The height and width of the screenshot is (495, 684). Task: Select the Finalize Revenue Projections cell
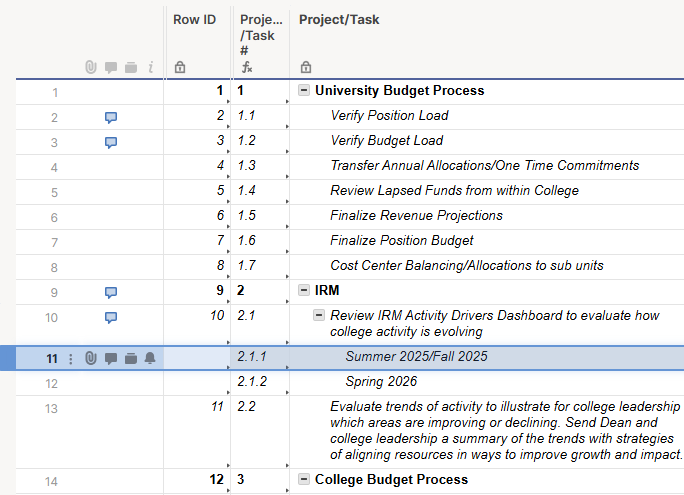[416, 216]
